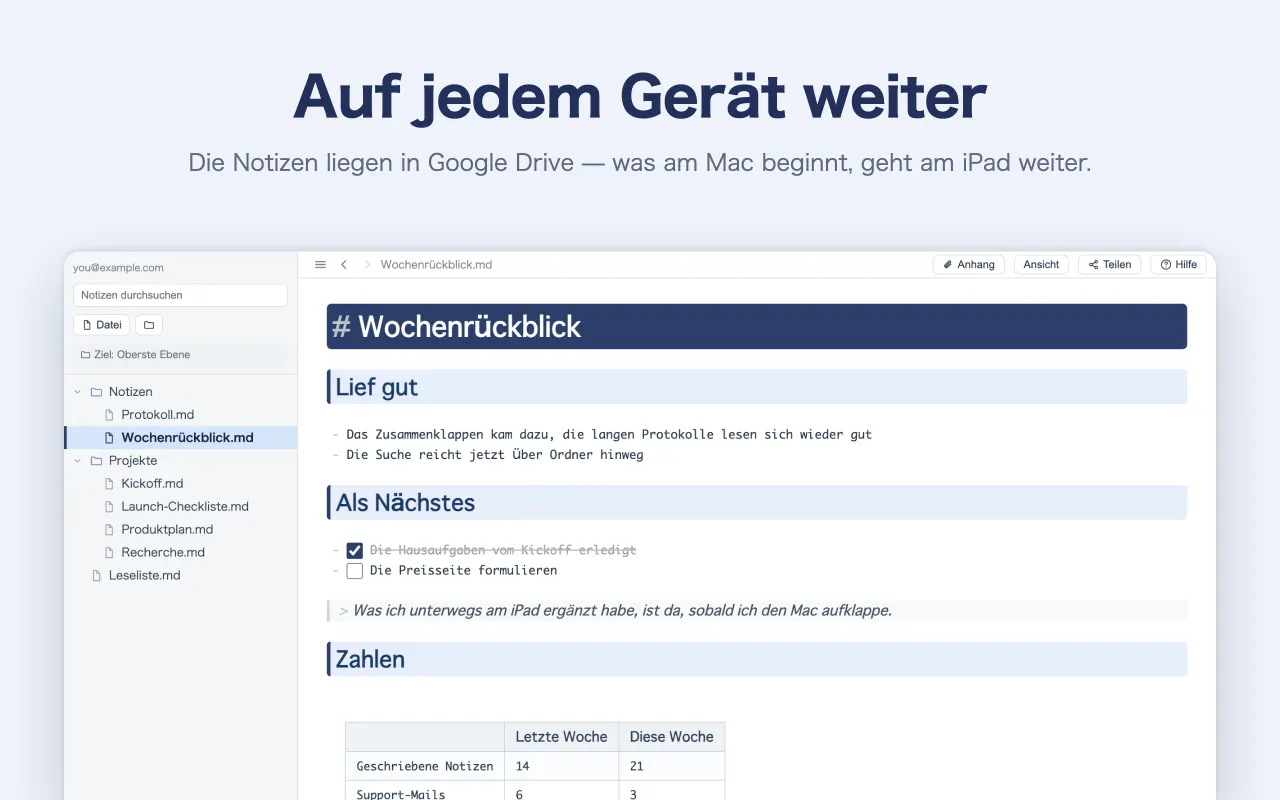Image resolution: width=1280 pixels, height=800 pixels.
Task: Click the Teilen button
Action: pyautogui.click(x=1110, y=265)
